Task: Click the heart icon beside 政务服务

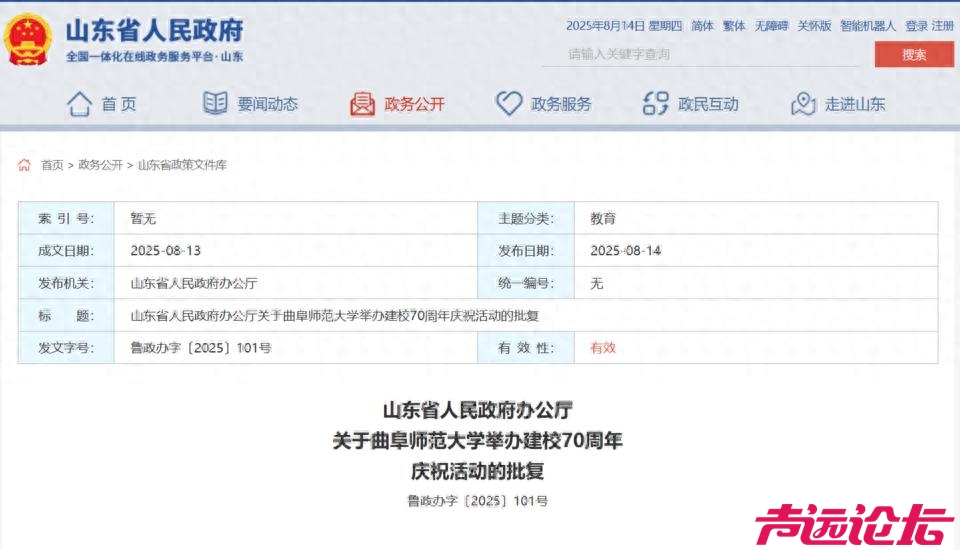Action: click(x=509, y=104)
